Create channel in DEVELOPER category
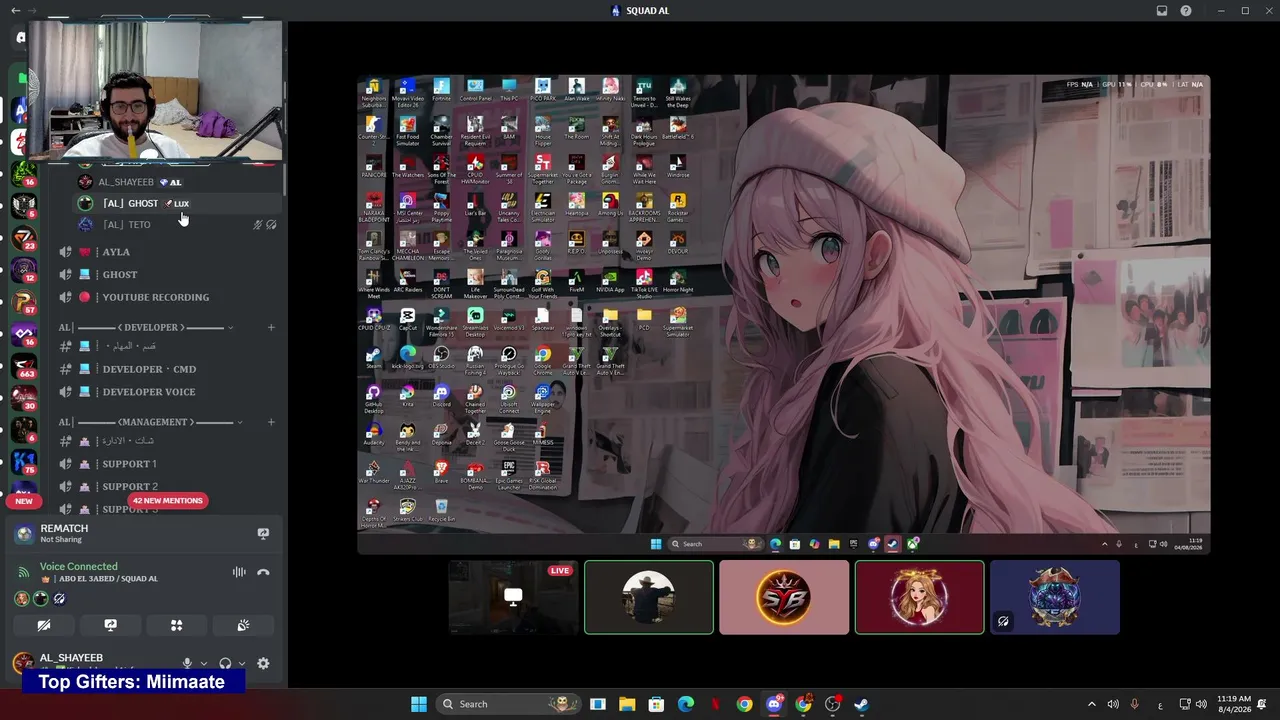 [271, 327]
